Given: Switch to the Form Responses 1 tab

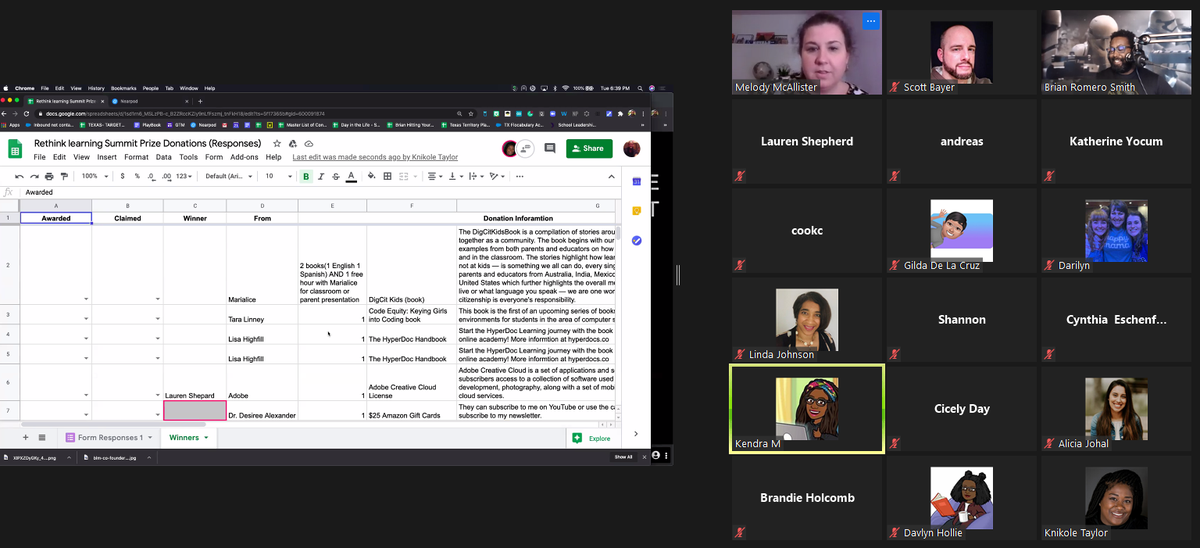Looking at the screenshot, I should pyautogui.click(x=108, y=437).
